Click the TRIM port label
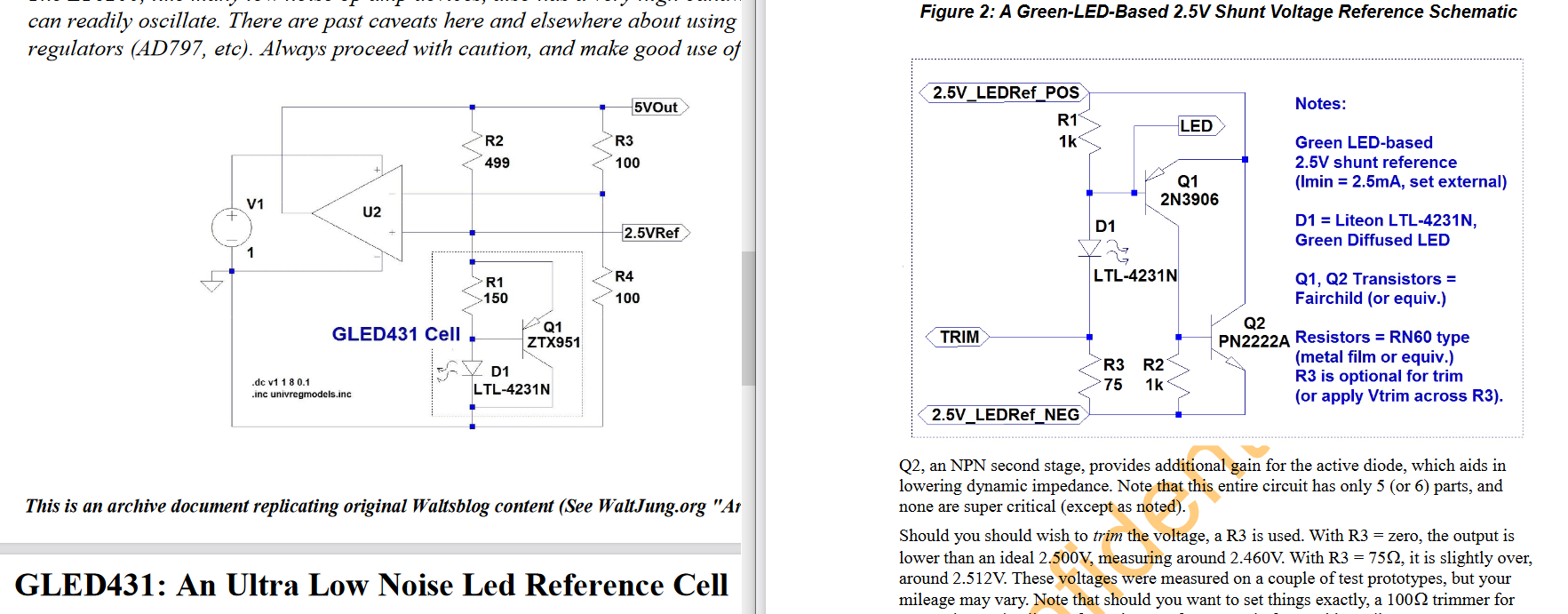This screenshot has height=614, width=1568. 959,338
